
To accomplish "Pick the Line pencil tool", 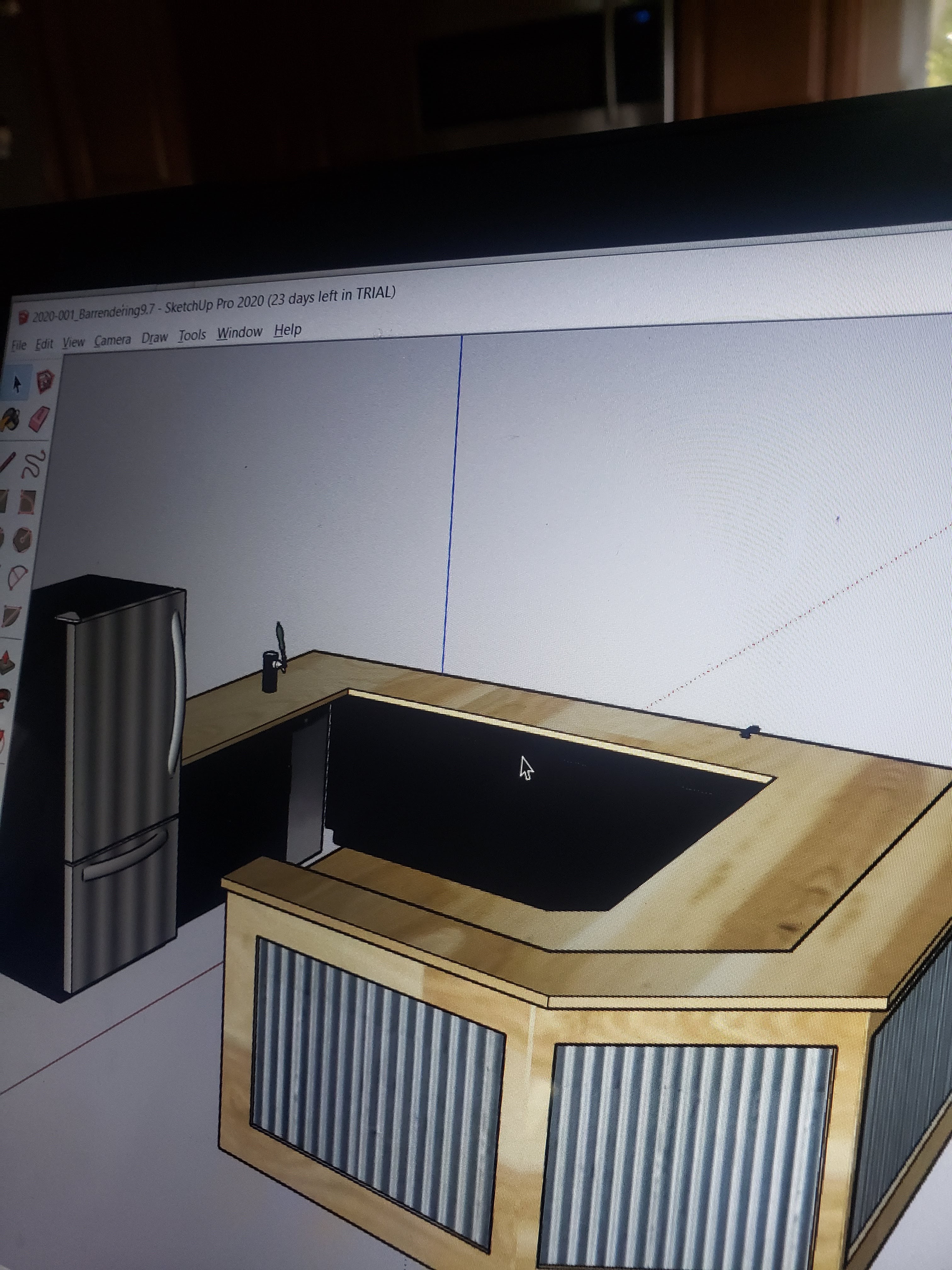I will 7,463.
